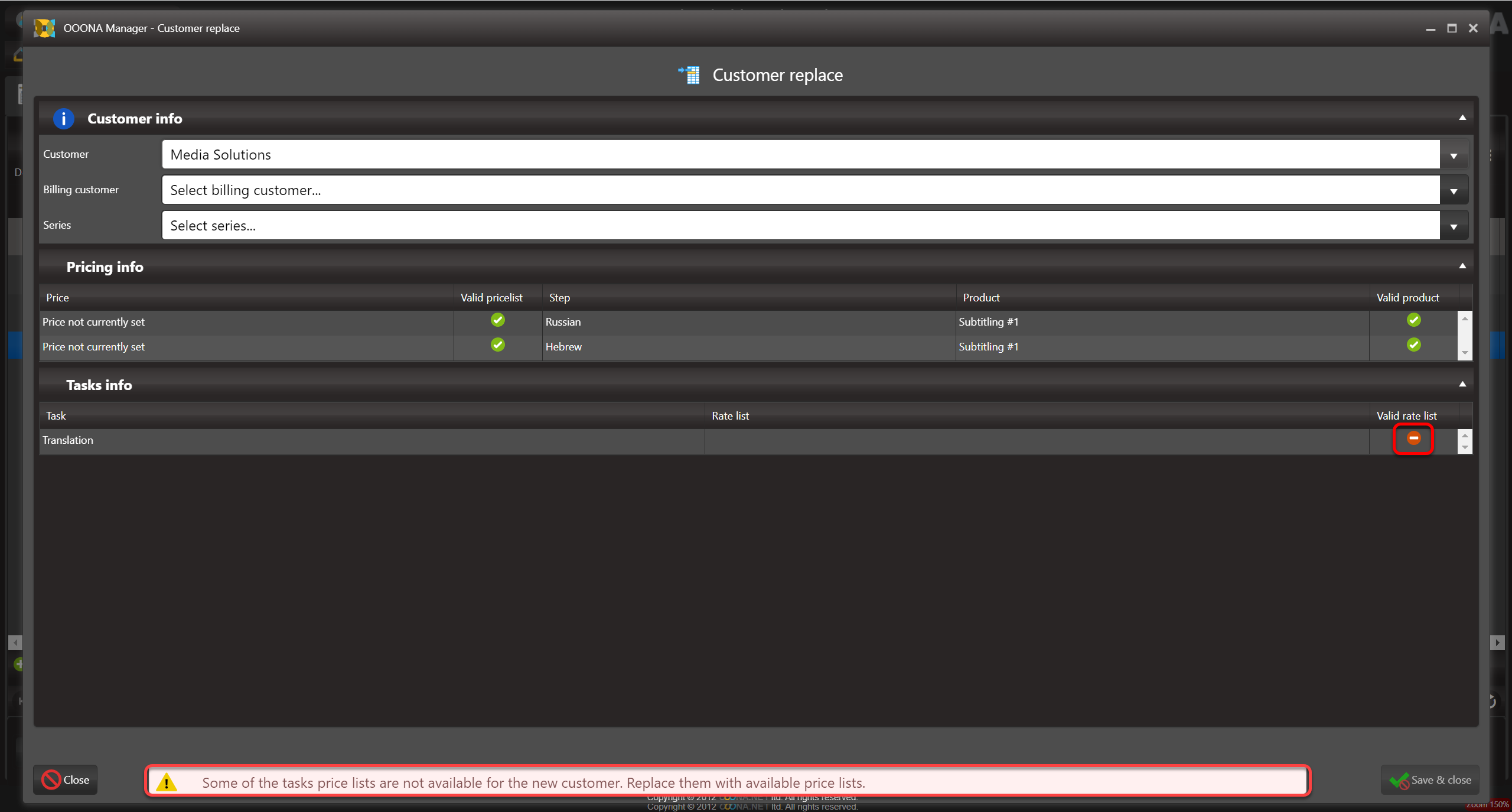
Task: Click Russian row valid pricelist checkmark
Action: (x=497, y=320)
